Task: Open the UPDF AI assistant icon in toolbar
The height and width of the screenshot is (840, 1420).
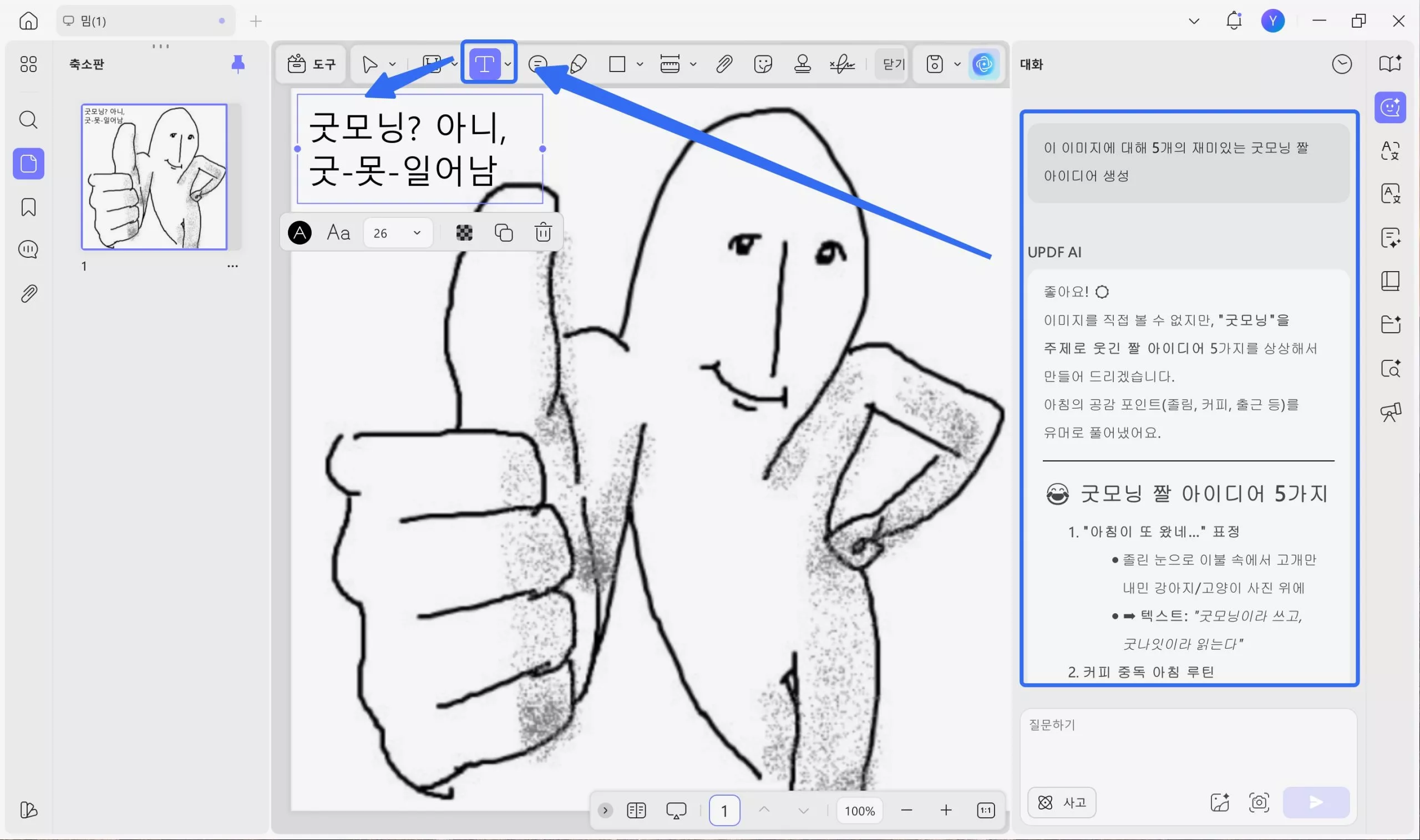Action: [983, 64]
